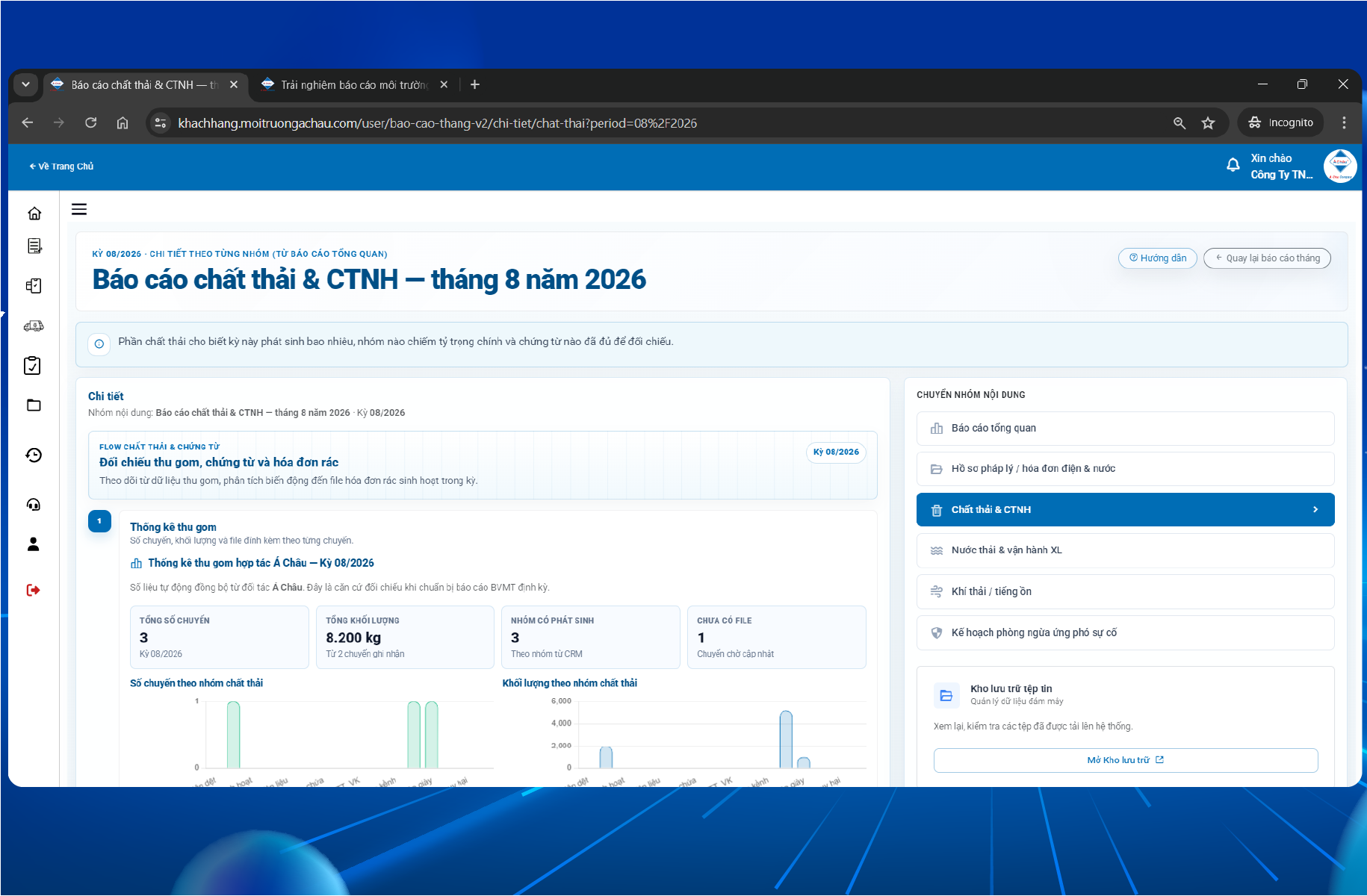The image size is (1367, 896).
Task: Click the Incognito indicator
Action: (1280, 122)
